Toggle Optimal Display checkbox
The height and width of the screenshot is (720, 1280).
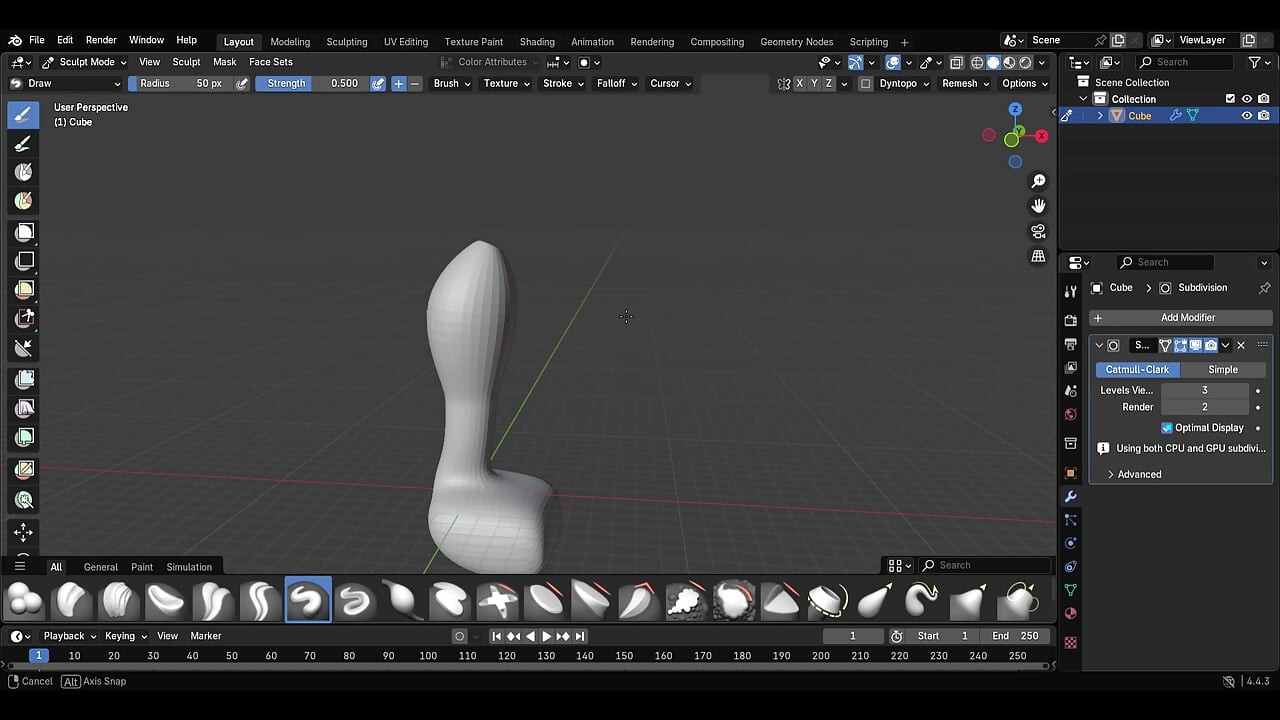[x=1167, y=428]
